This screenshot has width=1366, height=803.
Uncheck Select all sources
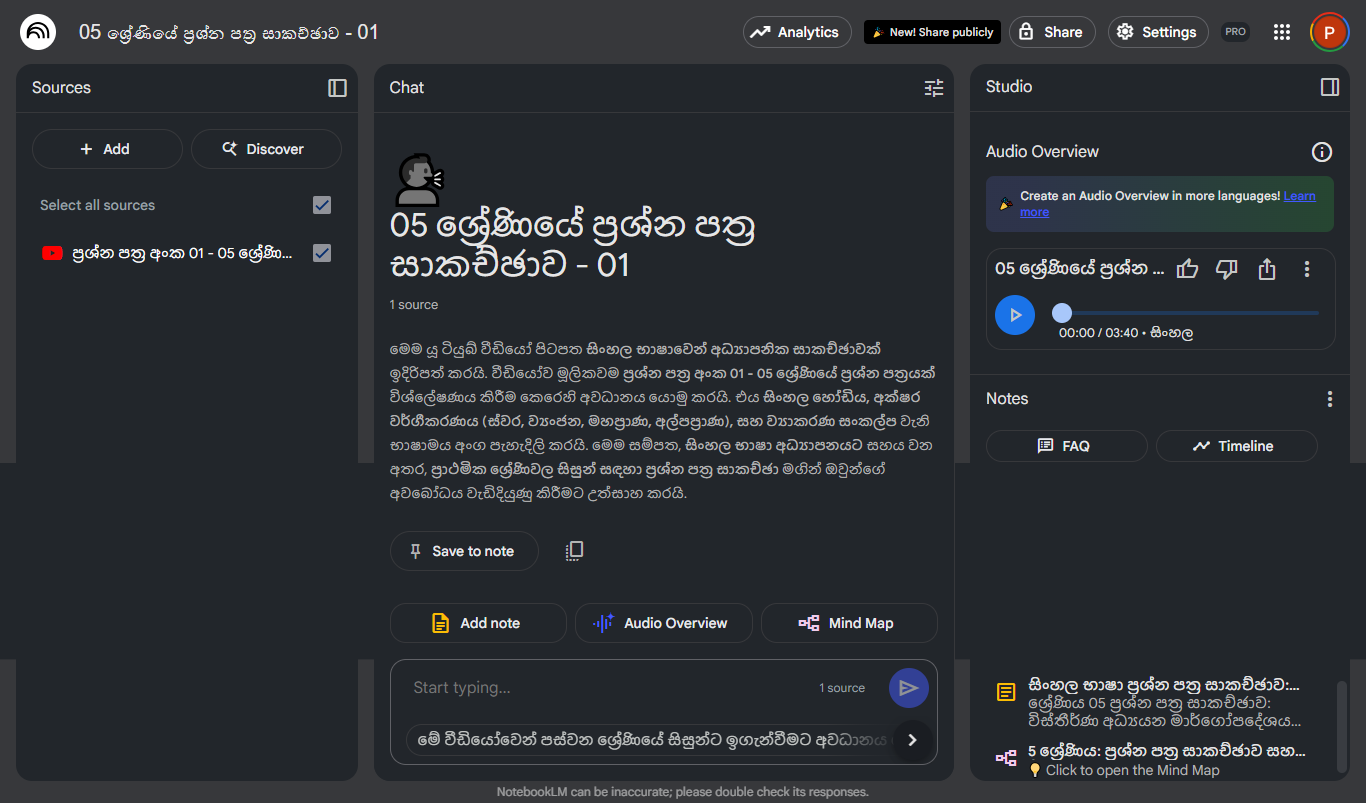coord(321,205)
